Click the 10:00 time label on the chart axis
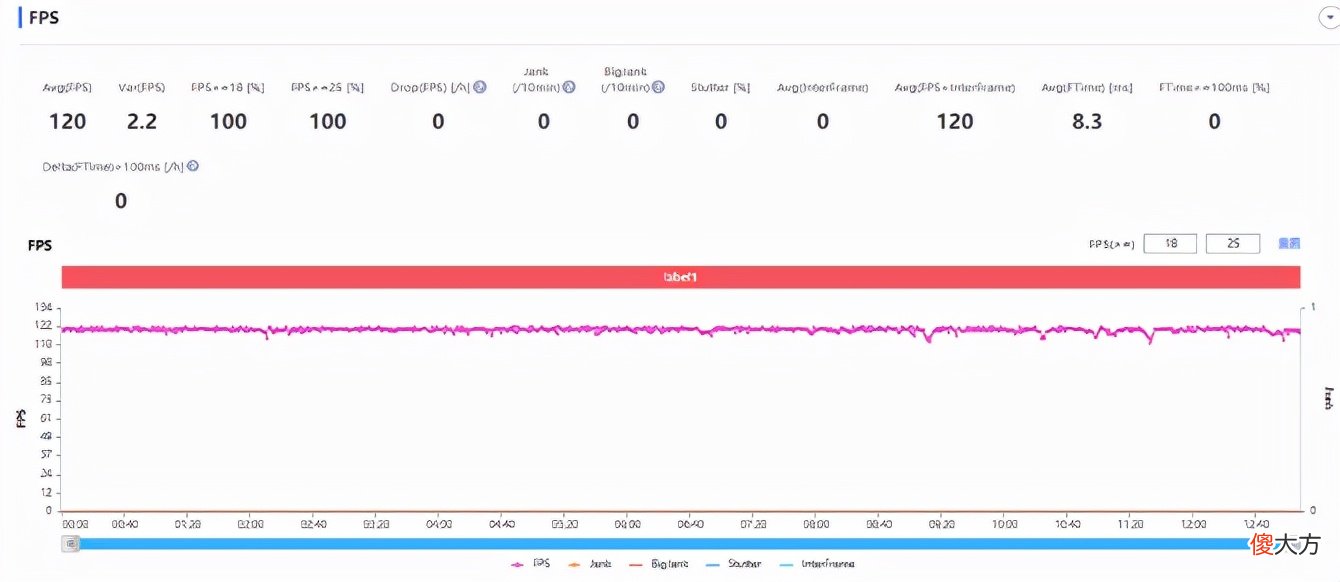This screenshot has width=1340, height=582. click(1004, 523)
